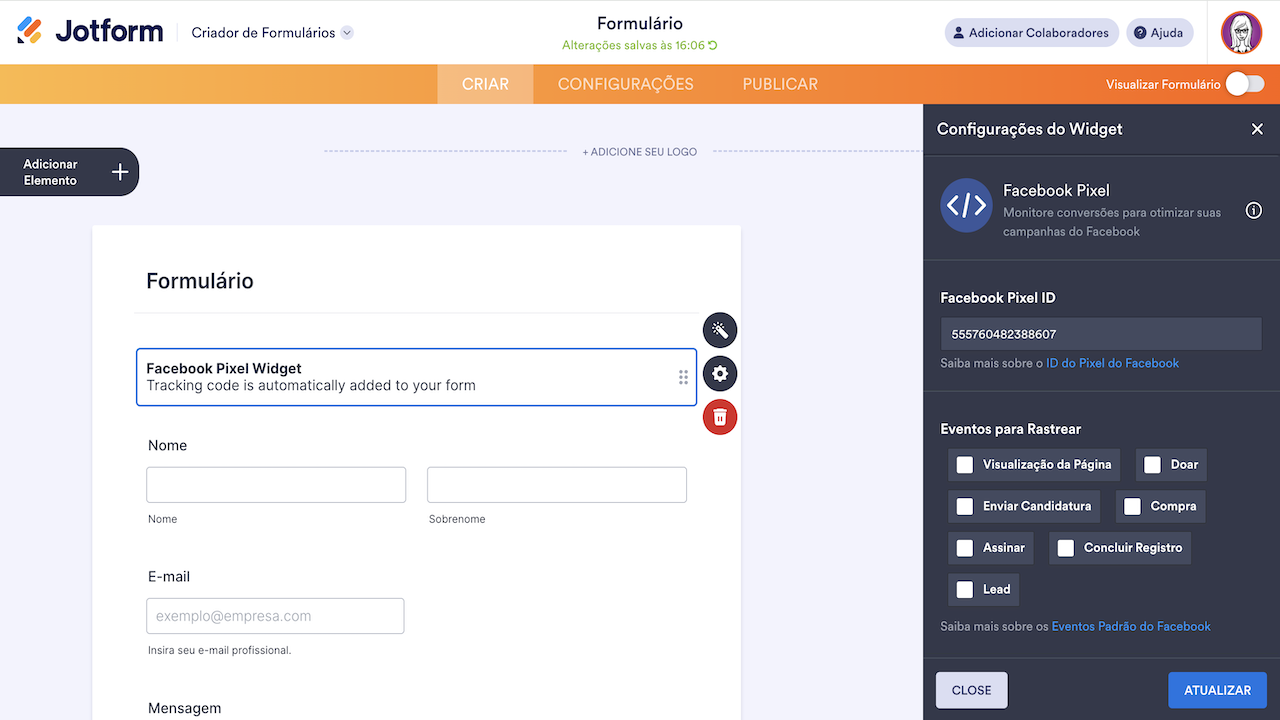Select the Assinar event checkbox
Screen dimensions: 1280x720
(965, 548)
